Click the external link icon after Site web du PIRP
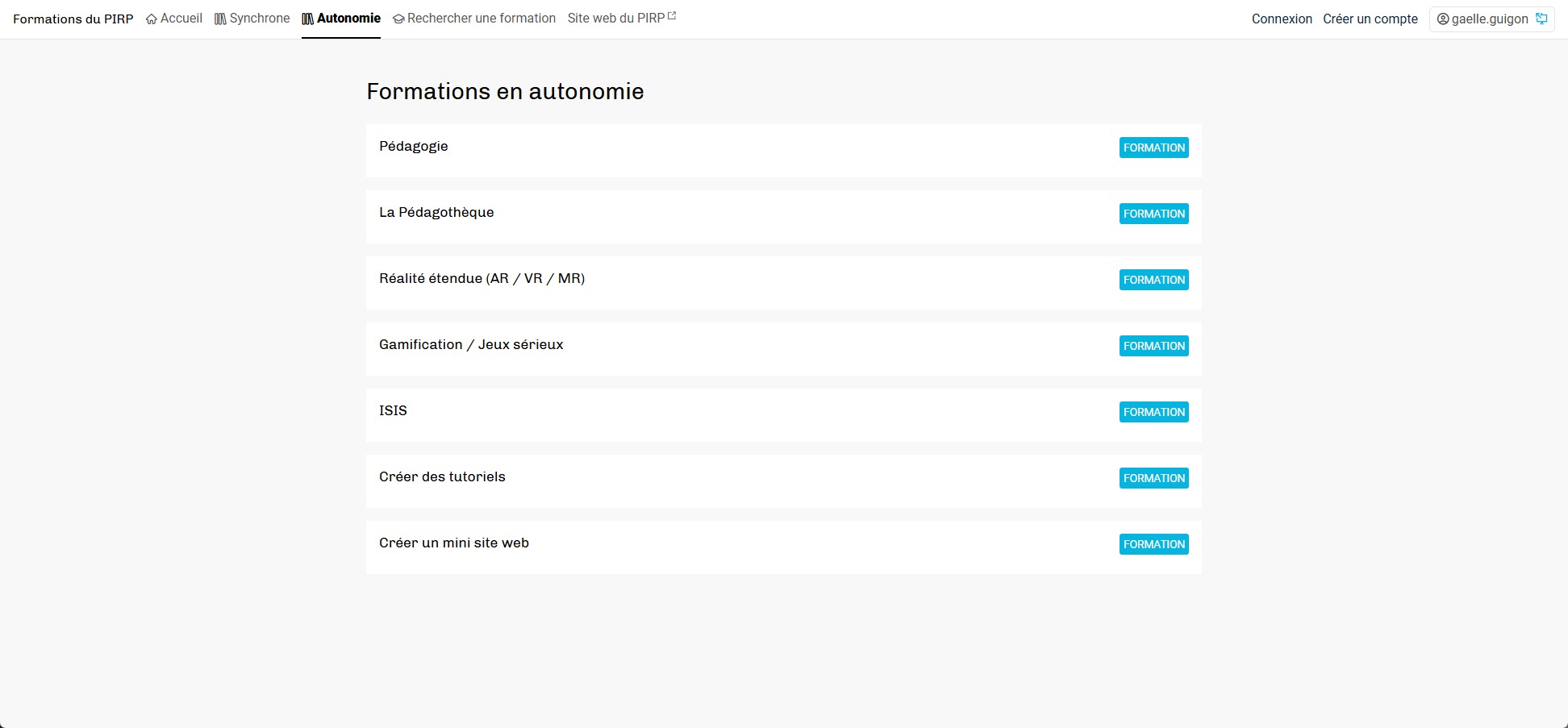This screenshot has width=1568, height=728. [x=673, y=14]
